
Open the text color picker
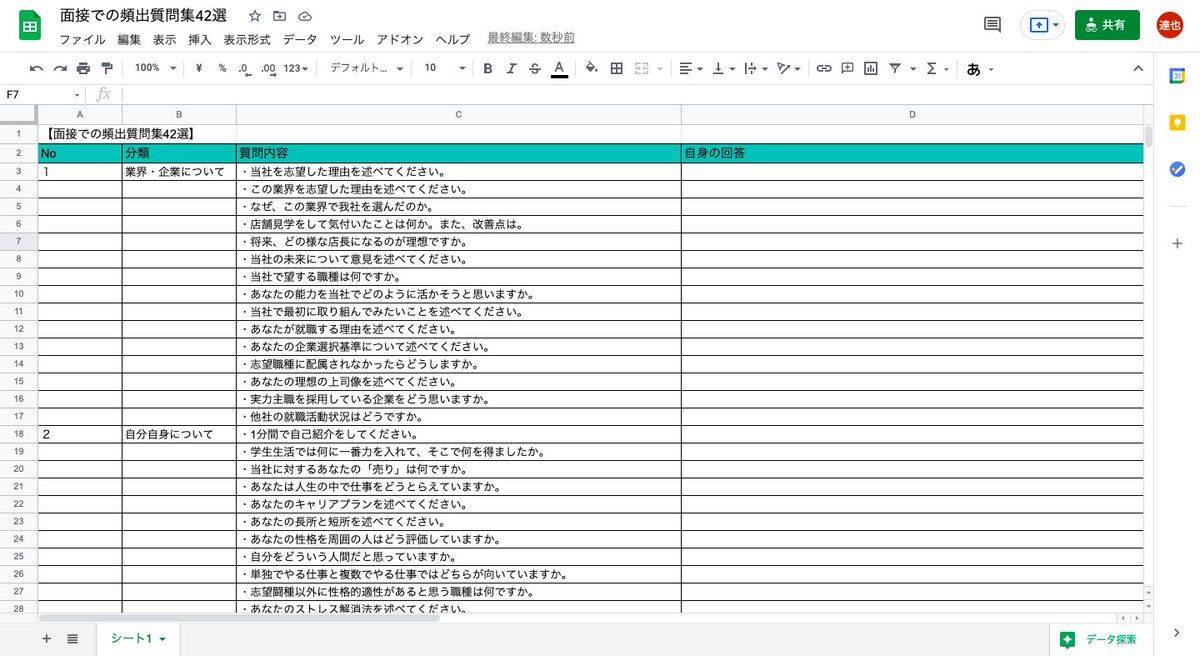point(559,68)
